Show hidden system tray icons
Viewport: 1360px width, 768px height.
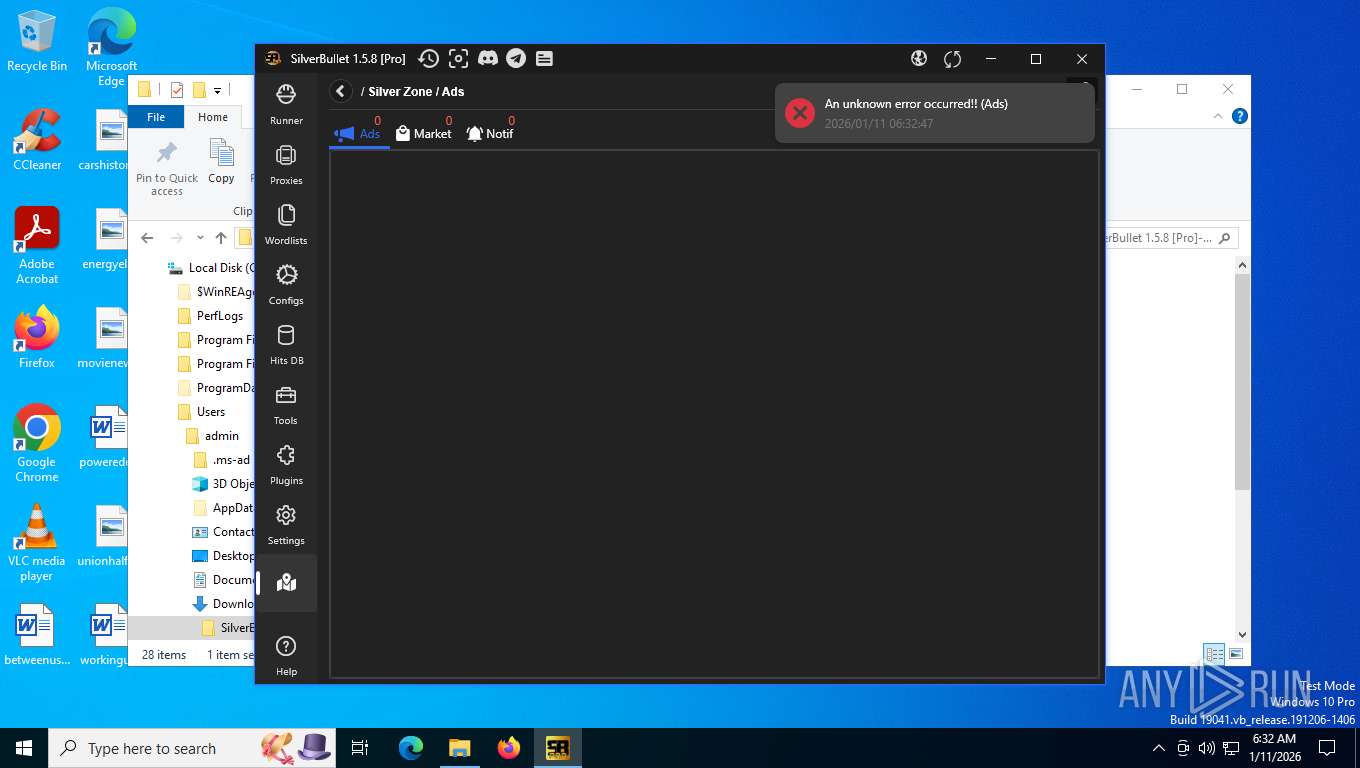pos(1159,748)
